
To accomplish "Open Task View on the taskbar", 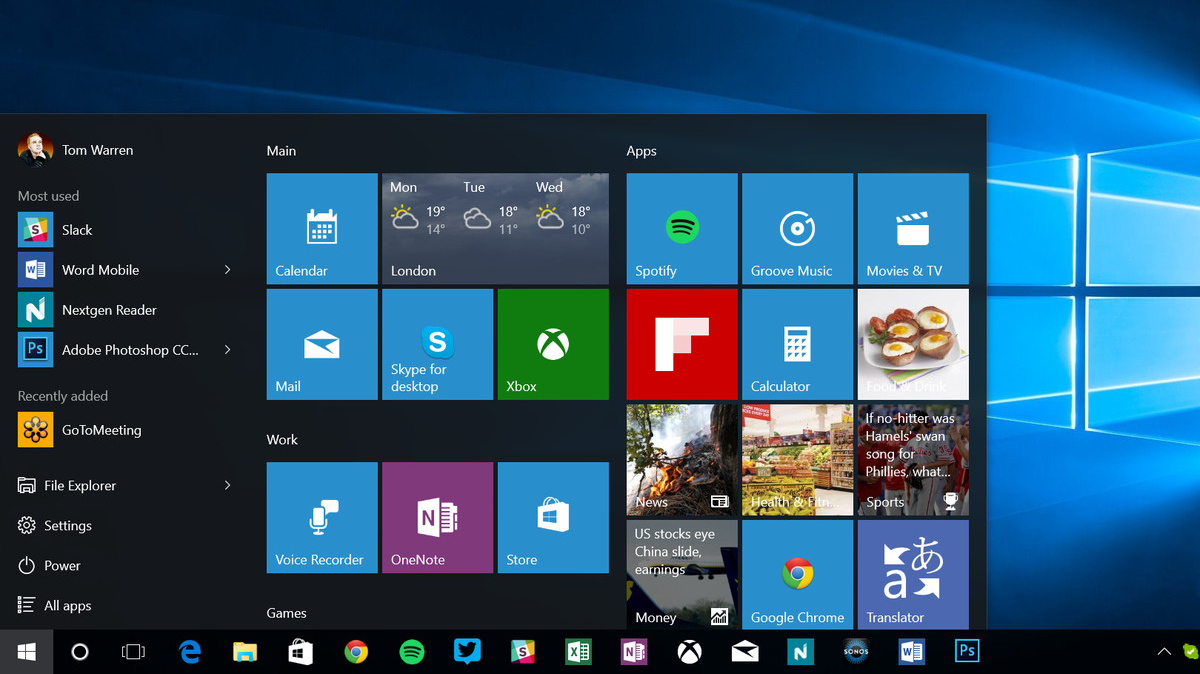I will [x=133, y=652].
